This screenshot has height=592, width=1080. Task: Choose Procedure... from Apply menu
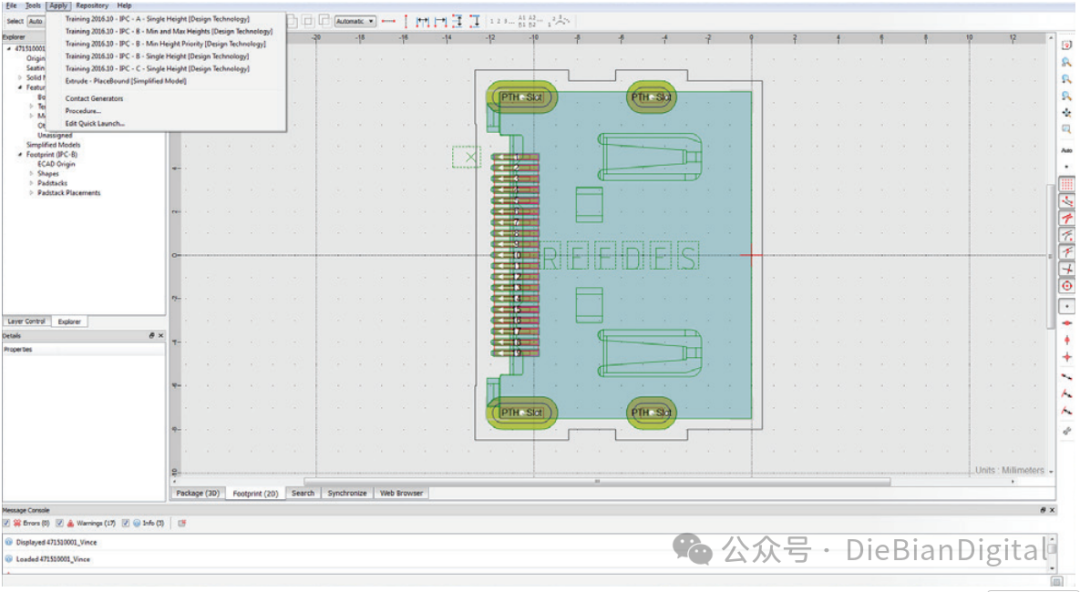tap(83, 111)
